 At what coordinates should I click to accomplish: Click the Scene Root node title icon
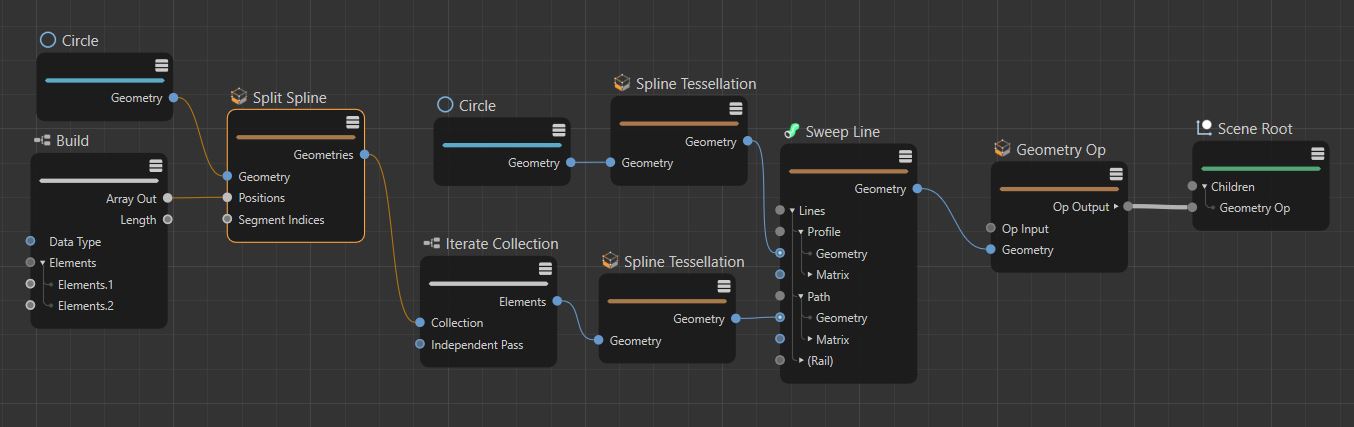click(1205, 128)
